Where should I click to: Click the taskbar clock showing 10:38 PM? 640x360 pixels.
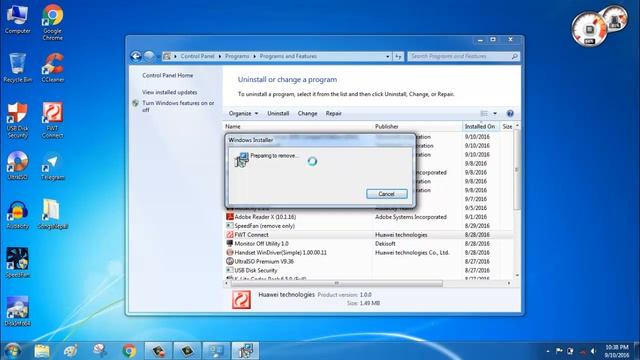(x=617, y=351)
